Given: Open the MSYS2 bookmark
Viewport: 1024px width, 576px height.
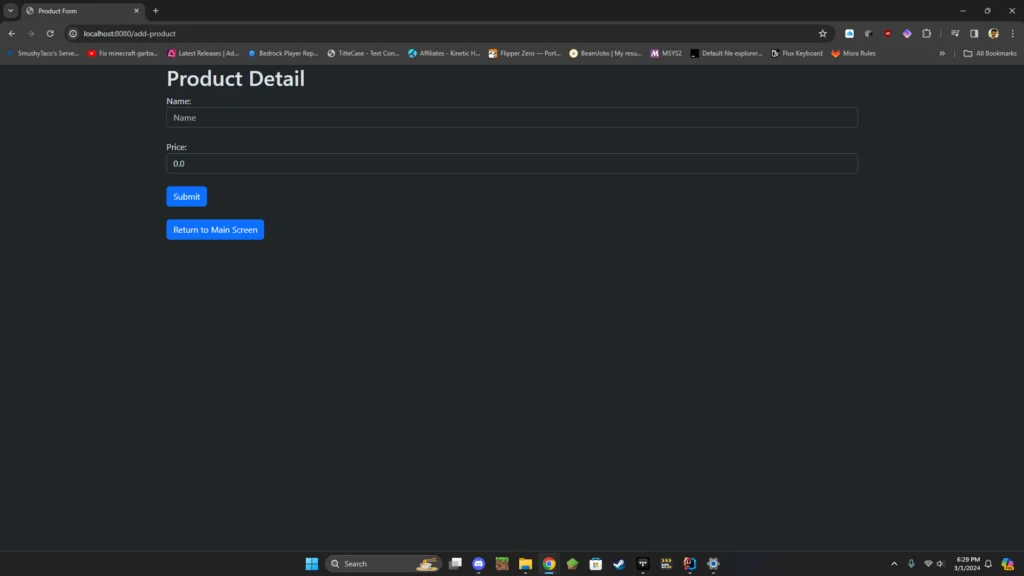Looking at the screenshot, I should click(666, 54).
